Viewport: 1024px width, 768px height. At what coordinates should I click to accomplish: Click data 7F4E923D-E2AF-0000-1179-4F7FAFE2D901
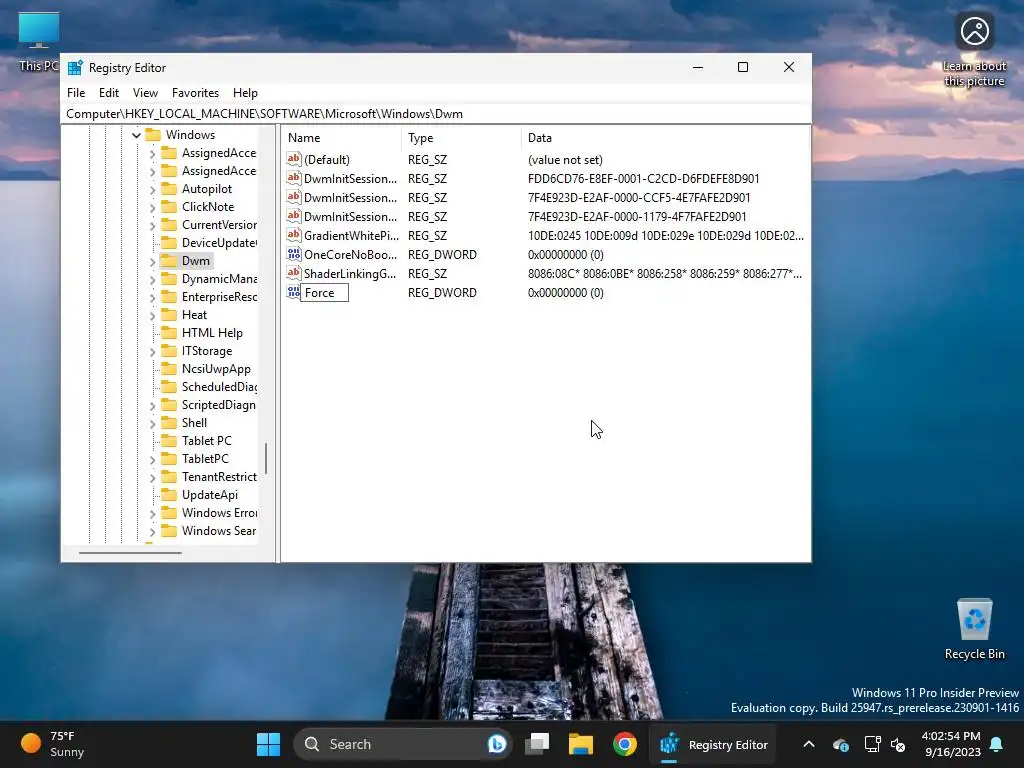point(637,216)
